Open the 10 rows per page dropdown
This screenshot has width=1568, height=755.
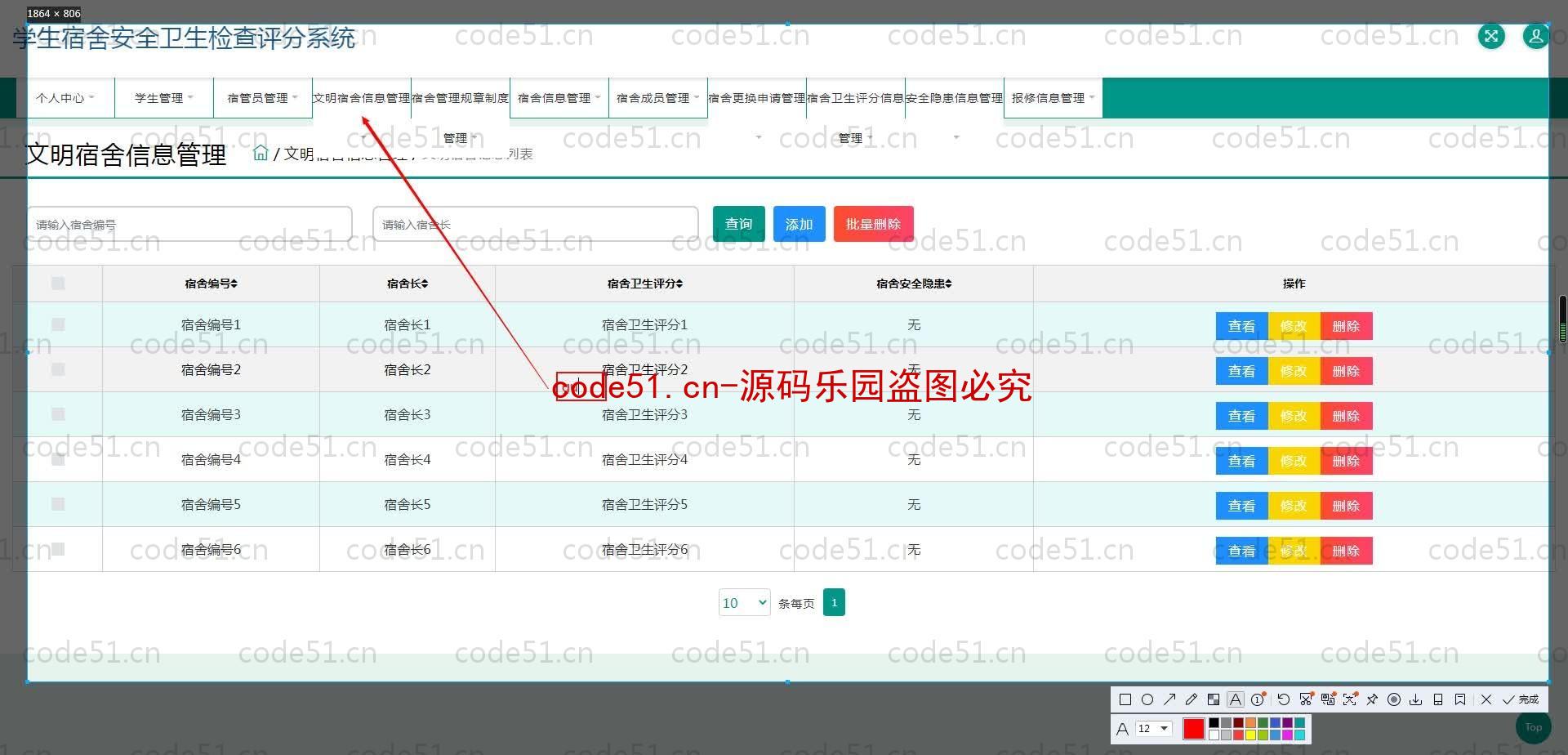(x=744, y=602)
